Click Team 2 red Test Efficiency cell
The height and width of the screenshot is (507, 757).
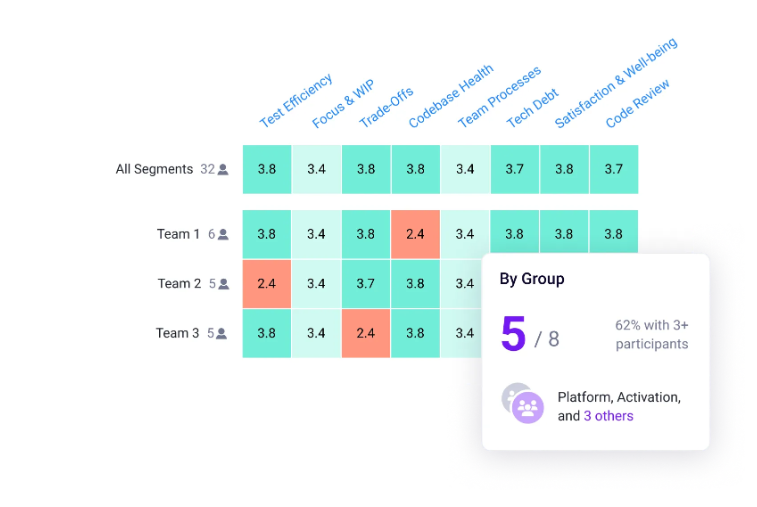tap(267, 284)
